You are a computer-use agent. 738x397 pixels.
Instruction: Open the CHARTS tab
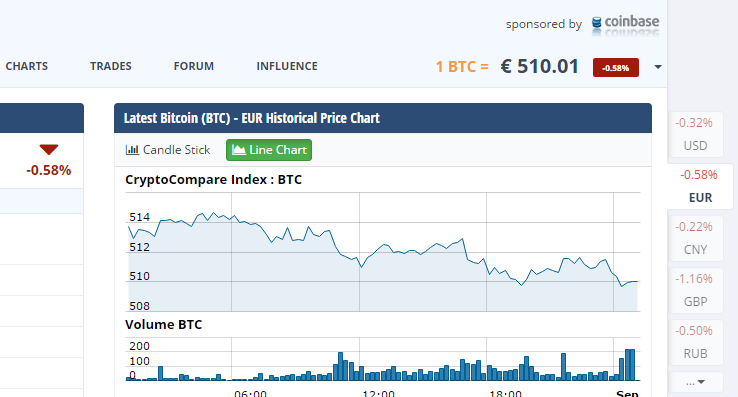pos(27,66)
